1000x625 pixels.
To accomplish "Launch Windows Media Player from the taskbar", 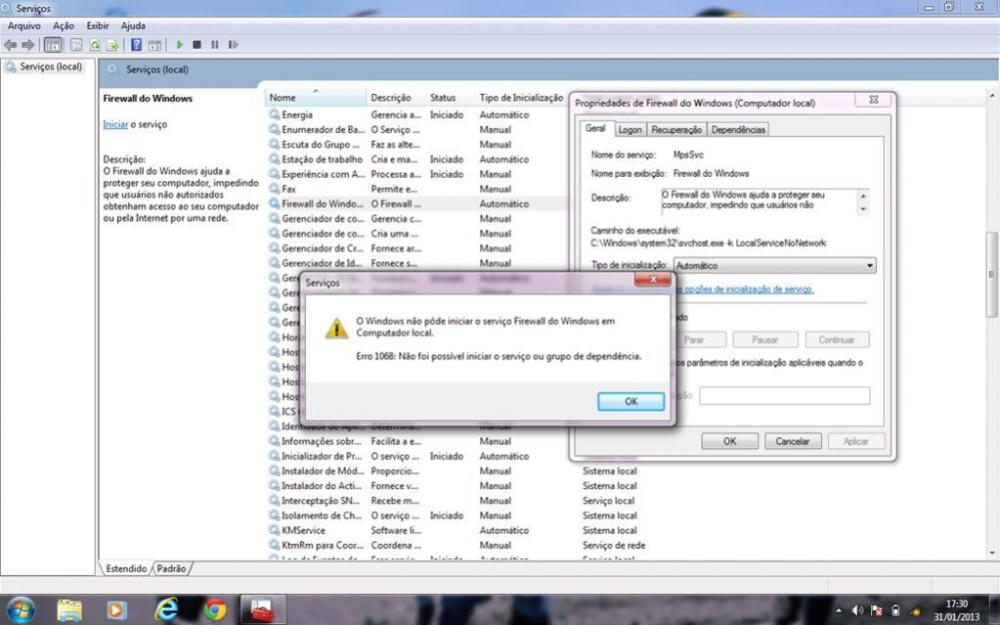I will (117, 610).
